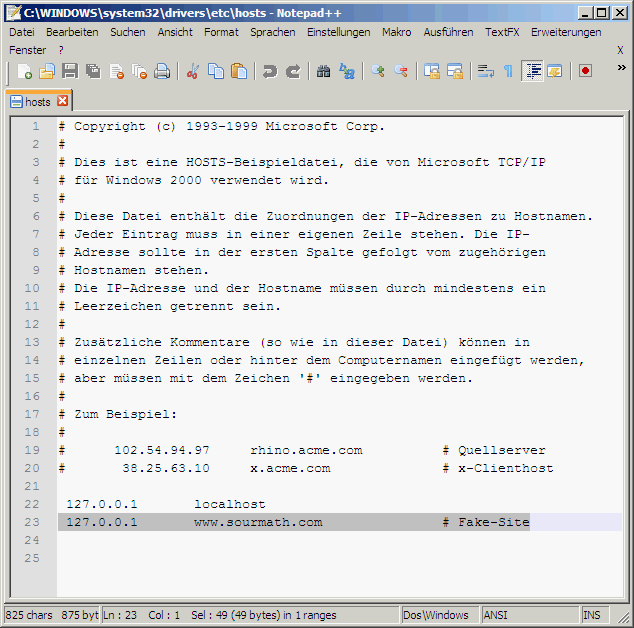Create a new document with the New icon
634x628 pixels.
coord(25,72)
